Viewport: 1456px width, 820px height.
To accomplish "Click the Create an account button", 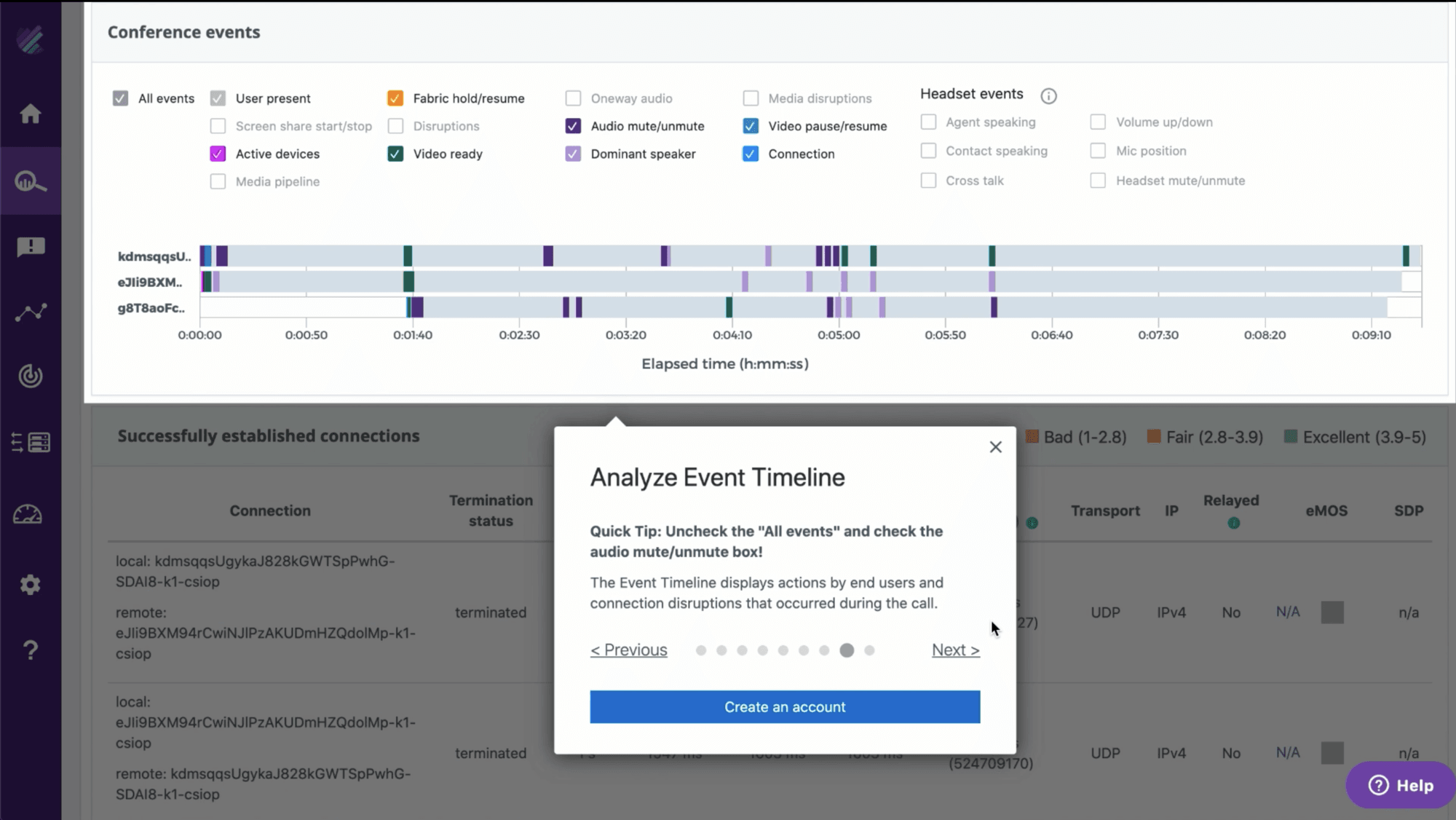I will pos(785,707).
